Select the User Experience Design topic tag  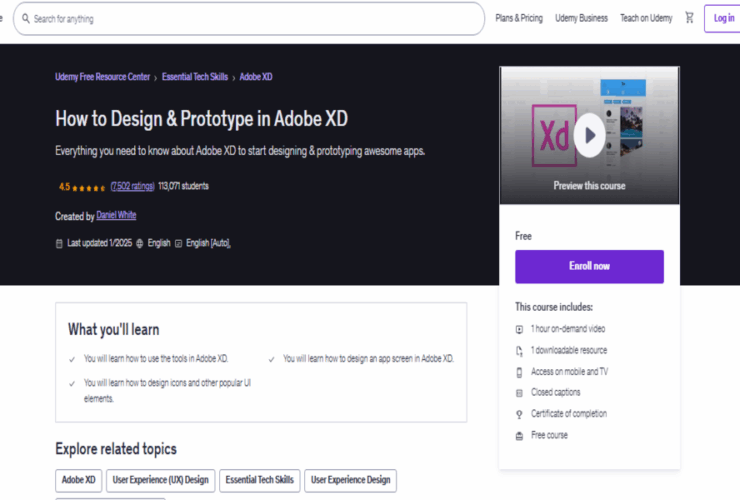tap(351, 480)
